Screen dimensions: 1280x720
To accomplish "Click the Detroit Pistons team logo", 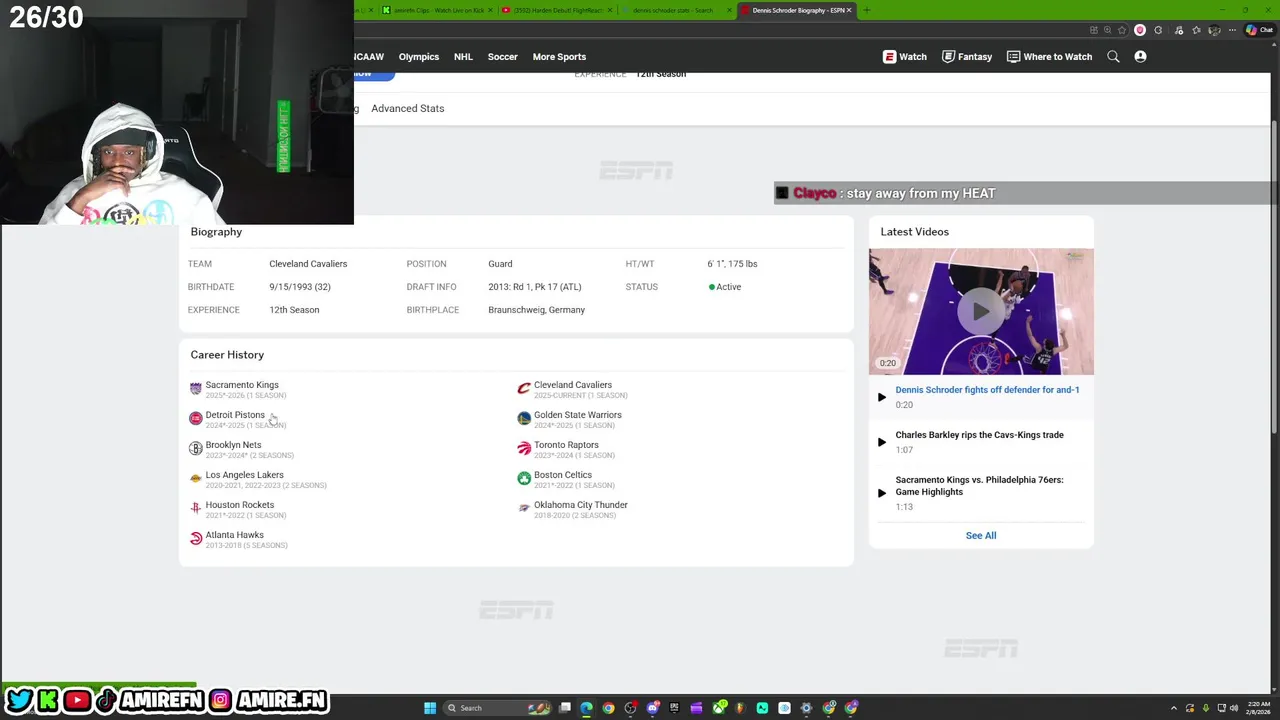I will click(x=196, y=418).
